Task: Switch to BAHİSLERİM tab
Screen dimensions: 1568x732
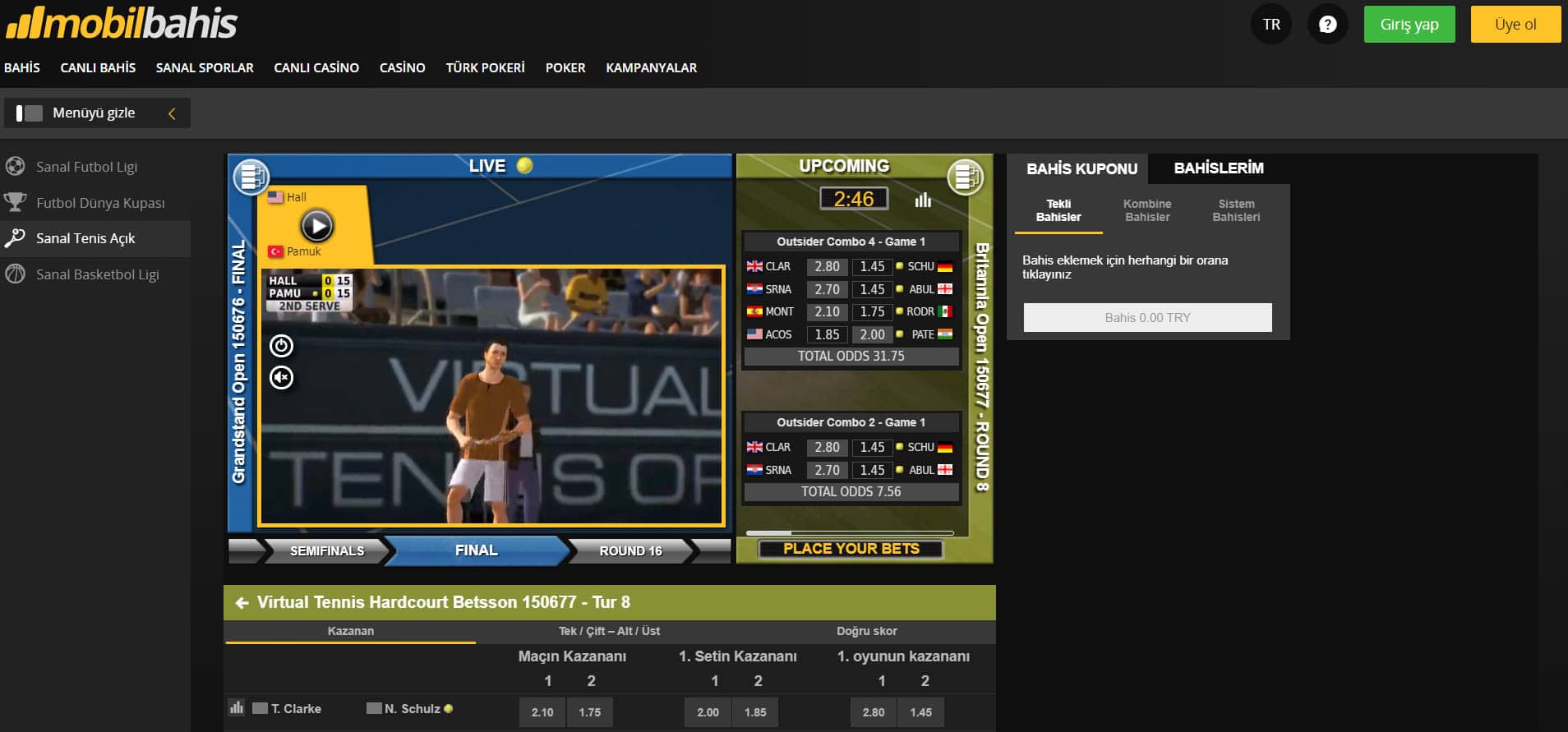Action: click(1219, 168)
